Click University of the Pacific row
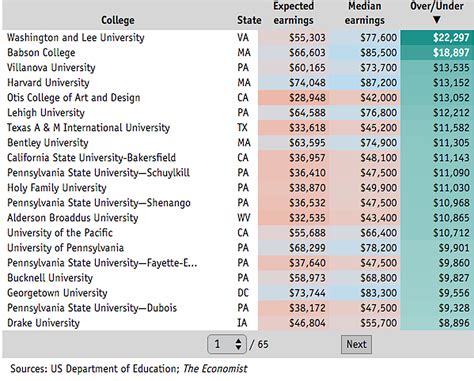This screenshot has height=381, width=474. coord(238,233)
